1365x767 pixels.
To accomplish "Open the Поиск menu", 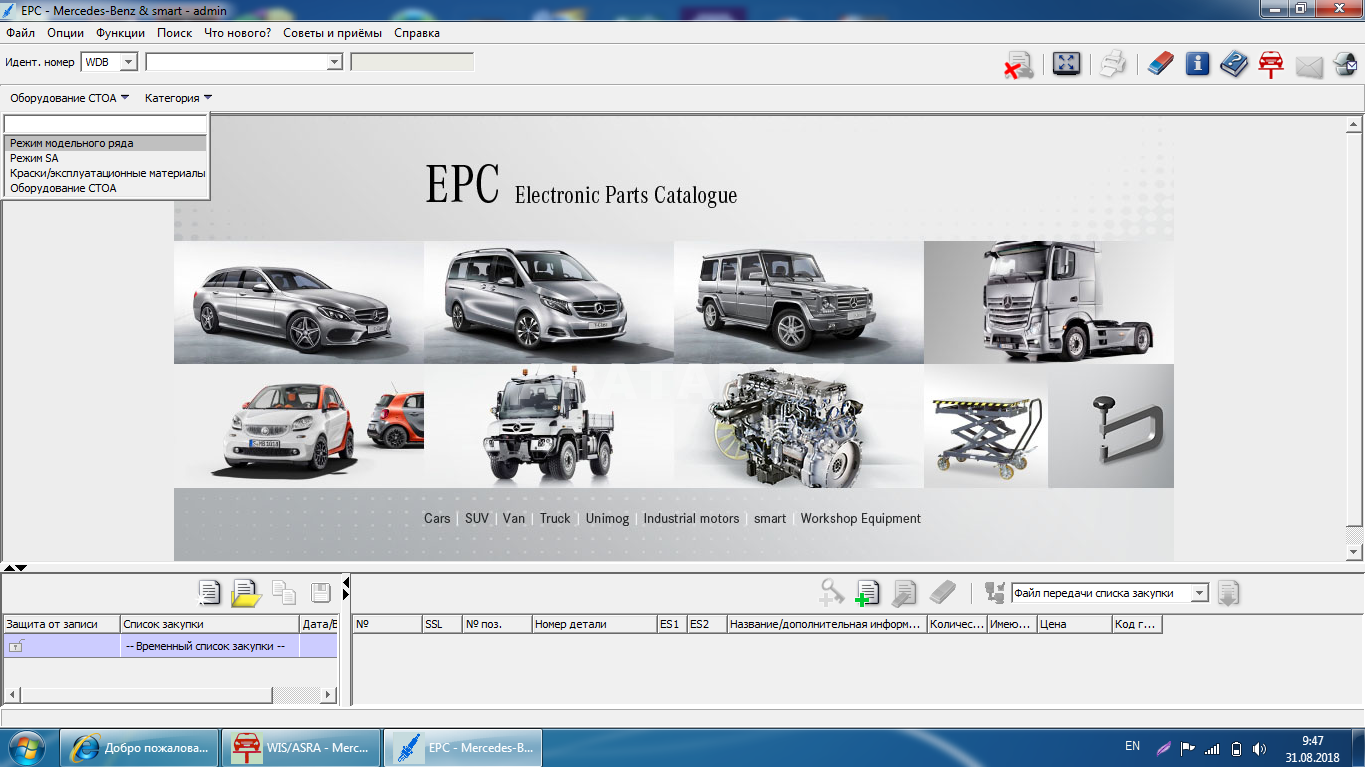I will 175,33.
